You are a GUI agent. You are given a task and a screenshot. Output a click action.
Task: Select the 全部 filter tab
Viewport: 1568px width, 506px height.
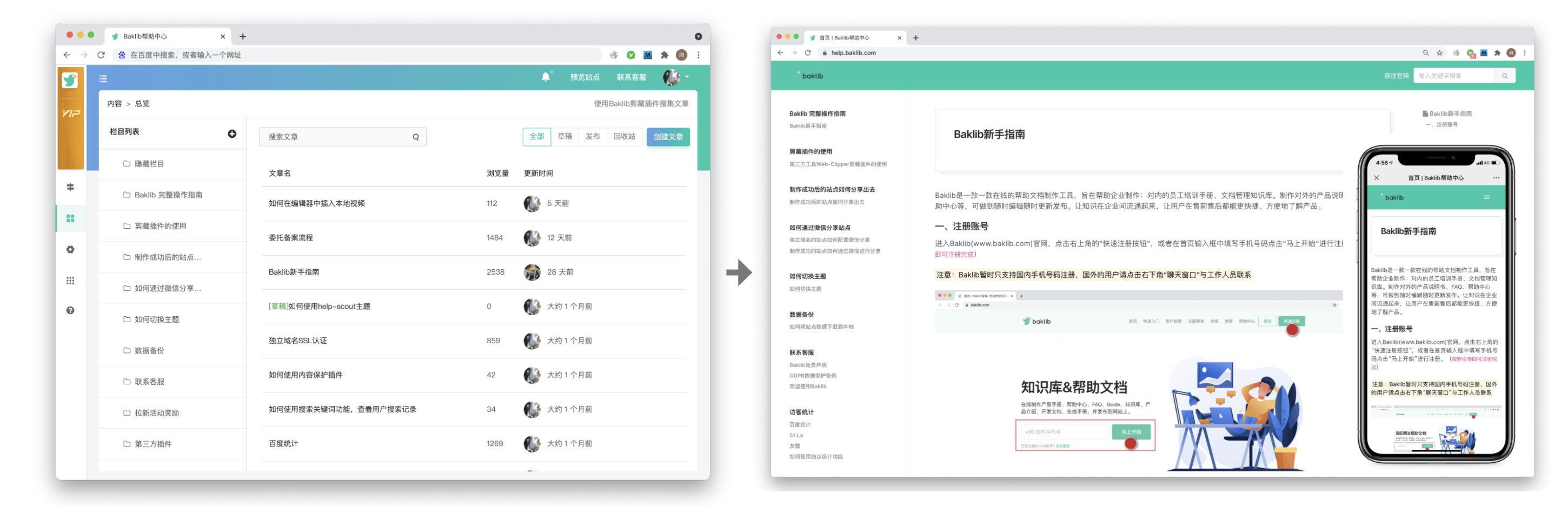pyautogui.click(x=536, y=136)
